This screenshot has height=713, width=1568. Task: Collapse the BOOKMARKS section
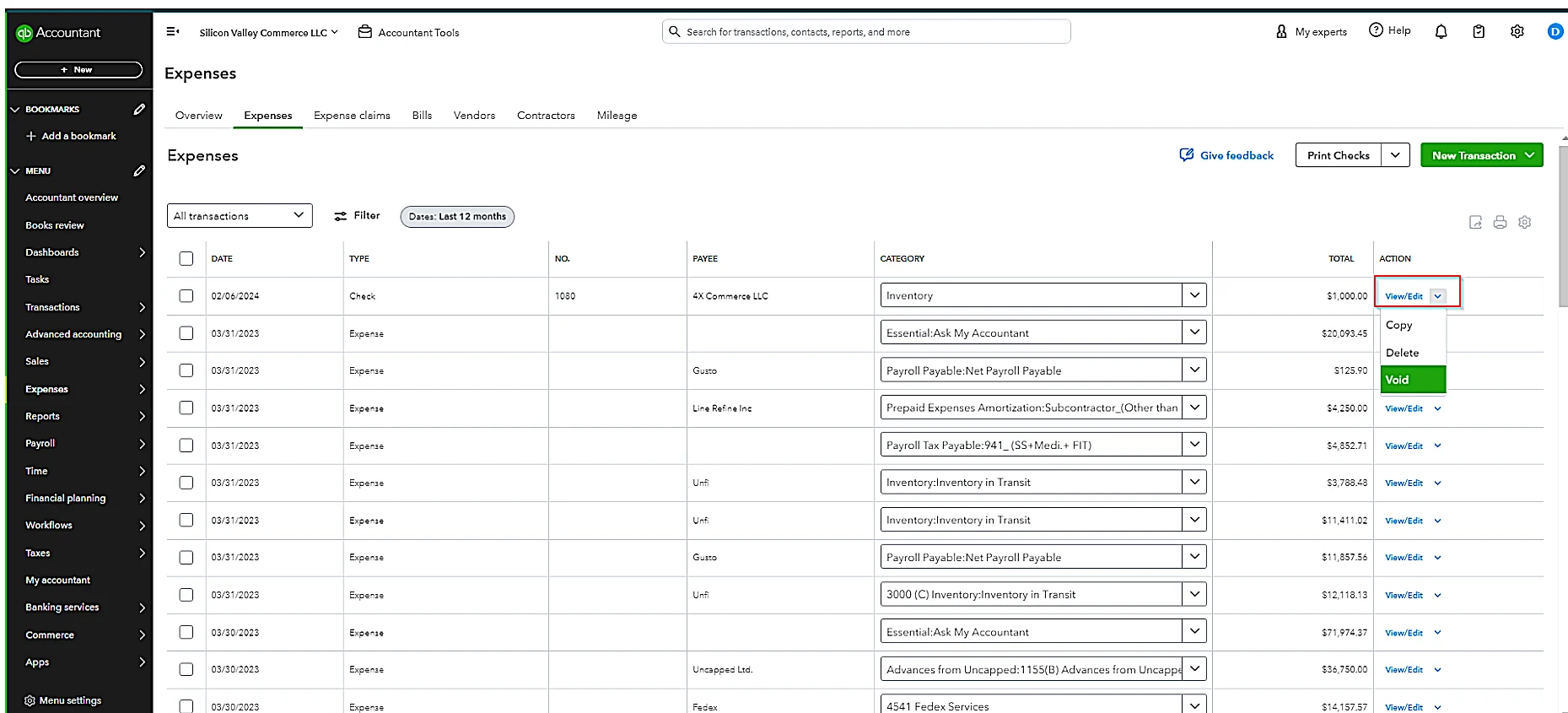click(x=14, y=110)
